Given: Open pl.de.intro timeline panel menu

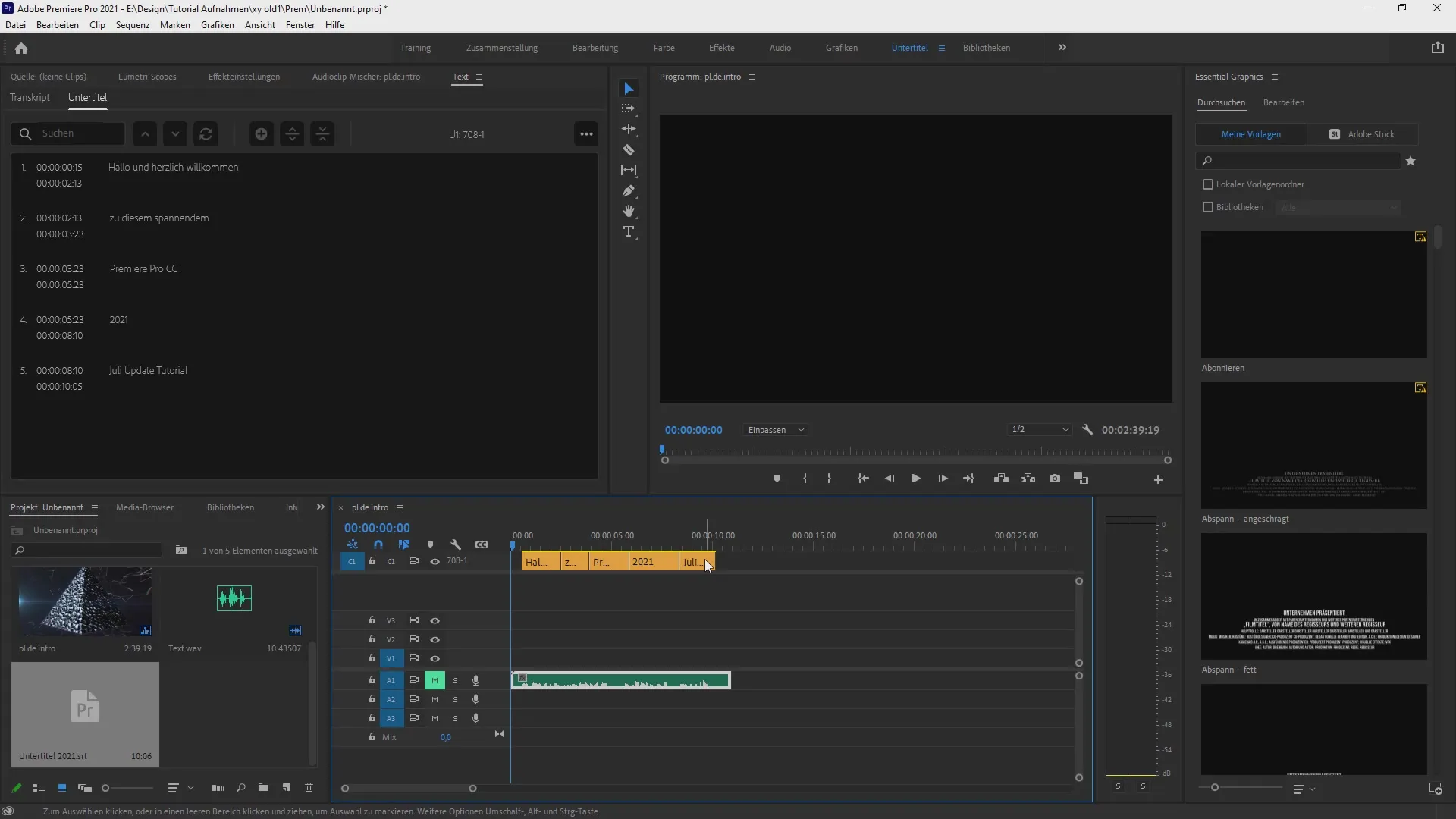Looking at the screenshot, I should [x=400, y=507].
